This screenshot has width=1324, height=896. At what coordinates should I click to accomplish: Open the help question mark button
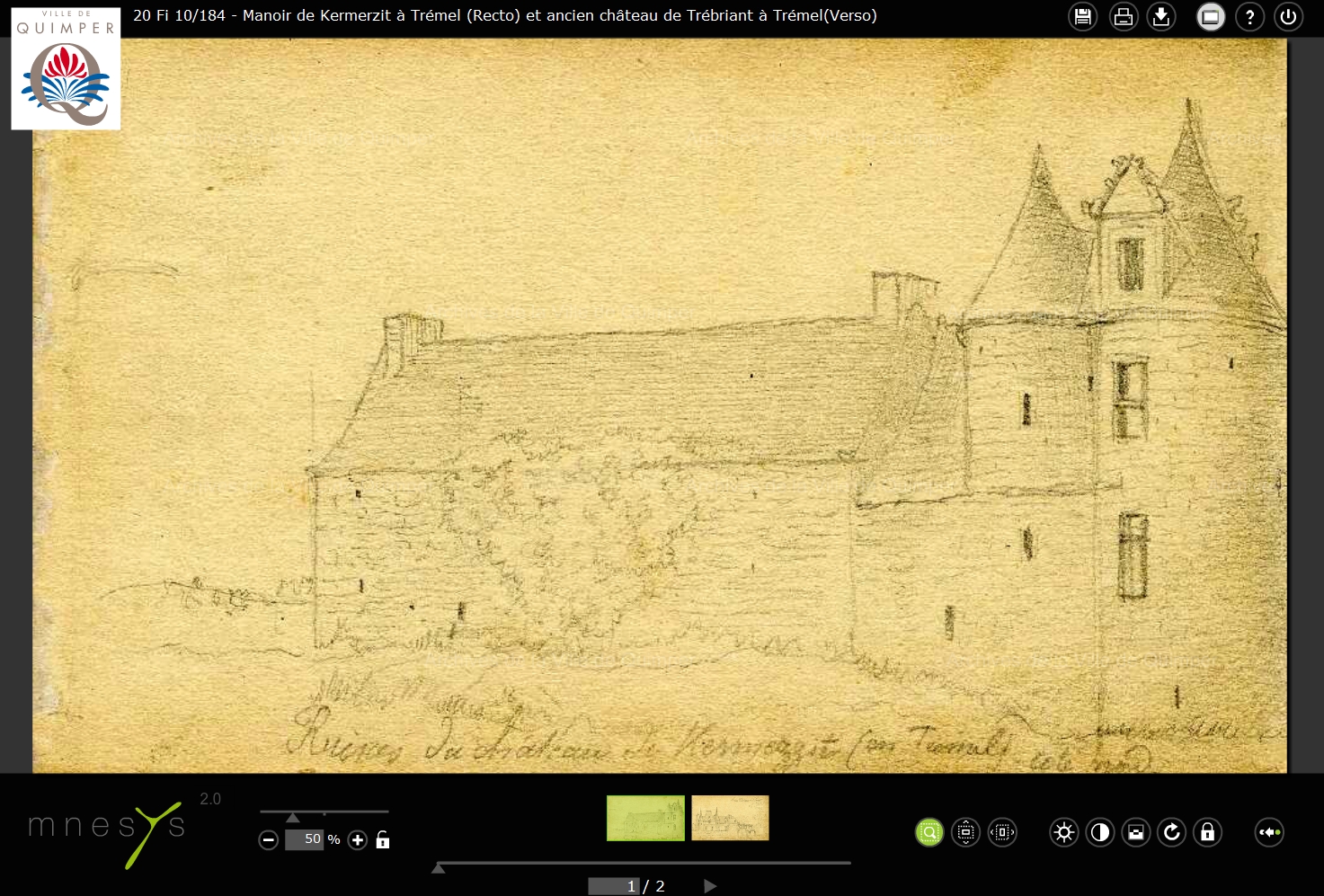pos(1249,17)
